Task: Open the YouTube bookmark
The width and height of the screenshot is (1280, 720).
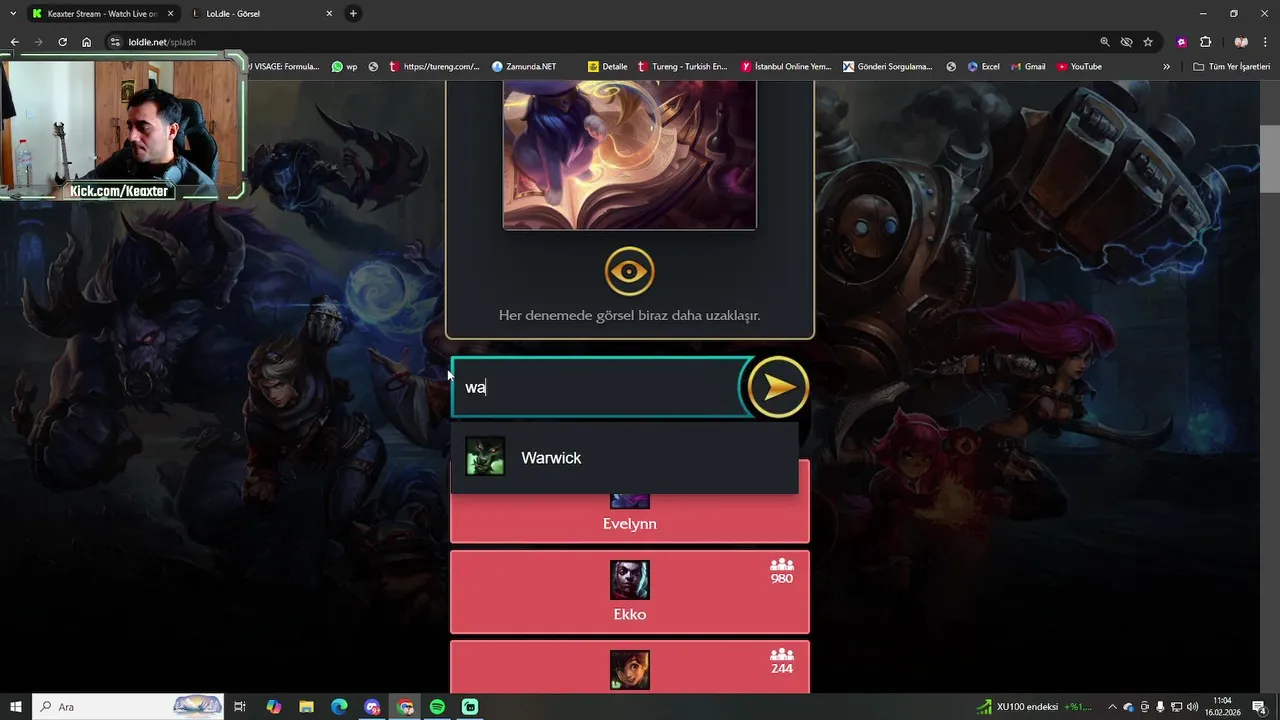Action: 1079,67
